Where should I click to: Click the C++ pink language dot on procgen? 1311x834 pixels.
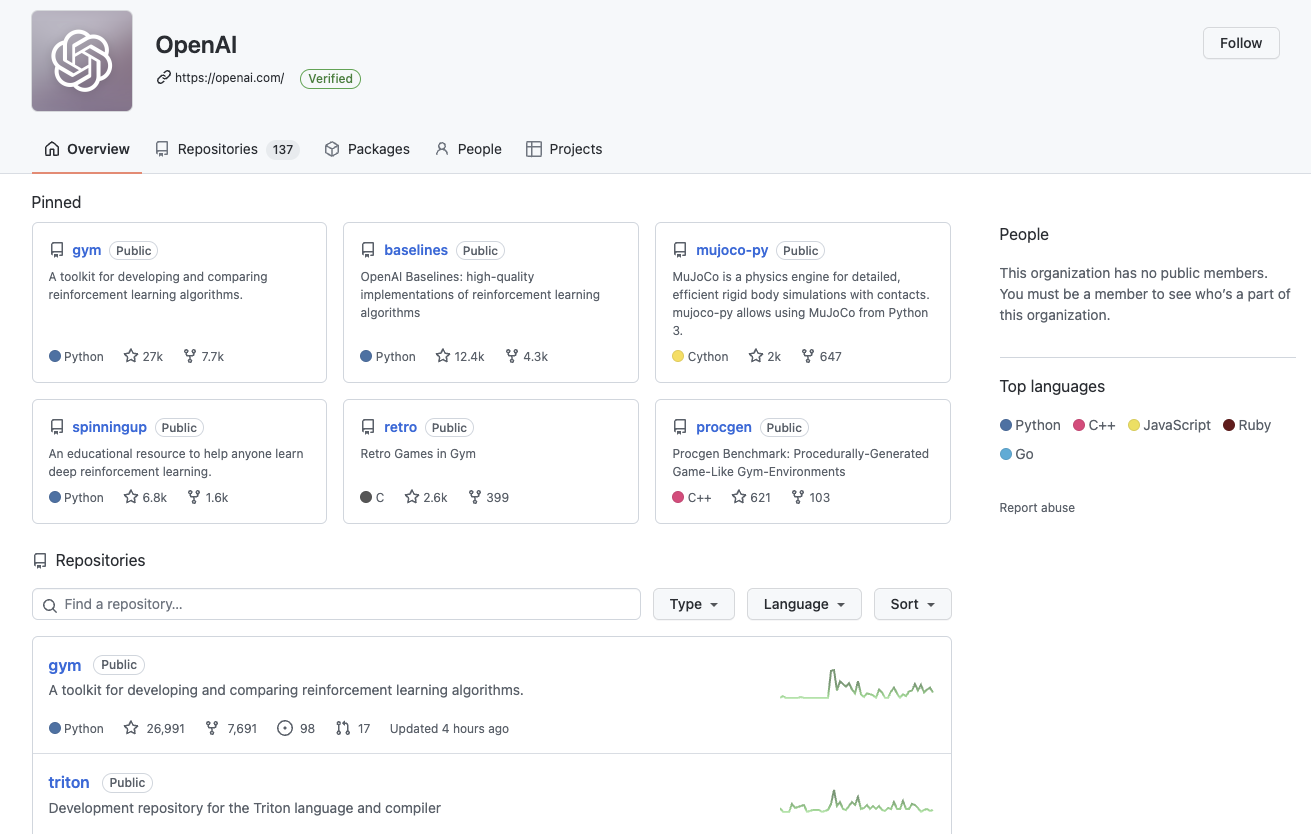(678, 497)
